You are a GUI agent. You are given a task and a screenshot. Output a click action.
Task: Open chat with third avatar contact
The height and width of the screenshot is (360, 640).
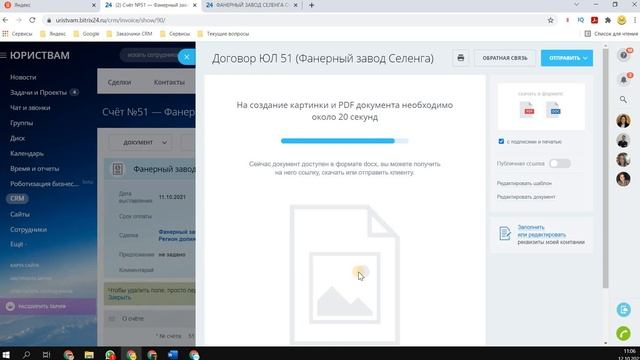tap(623, 160)
